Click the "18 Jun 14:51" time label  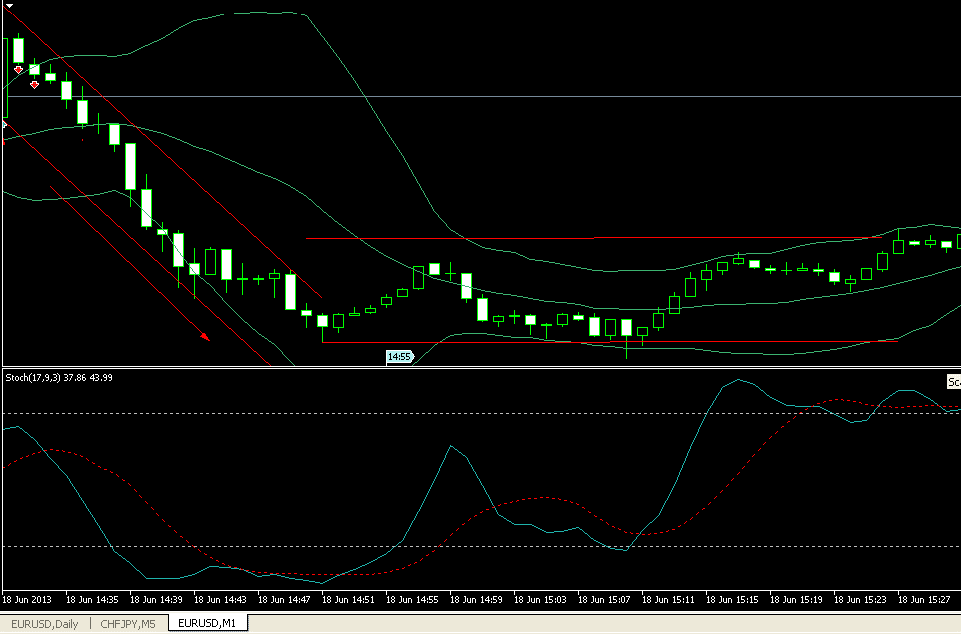tap(348, 599)
